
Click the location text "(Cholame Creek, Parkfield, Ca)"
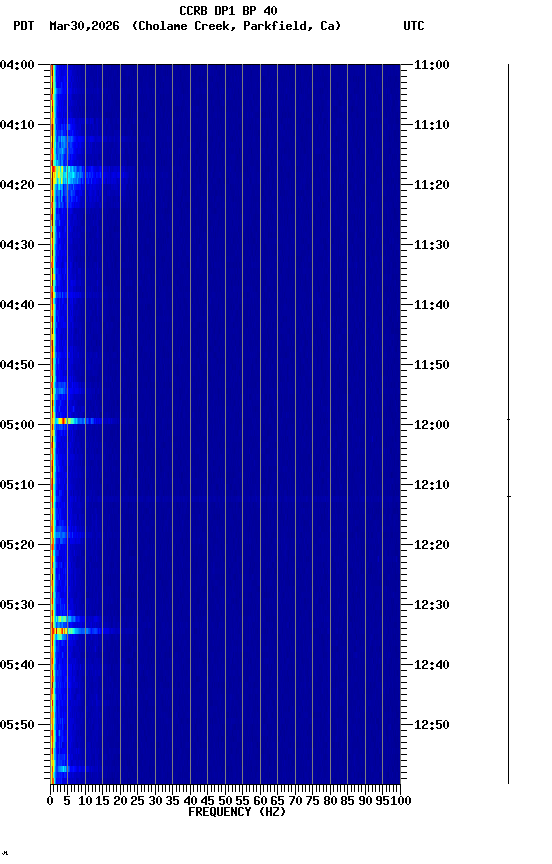(x=236, y=26)
